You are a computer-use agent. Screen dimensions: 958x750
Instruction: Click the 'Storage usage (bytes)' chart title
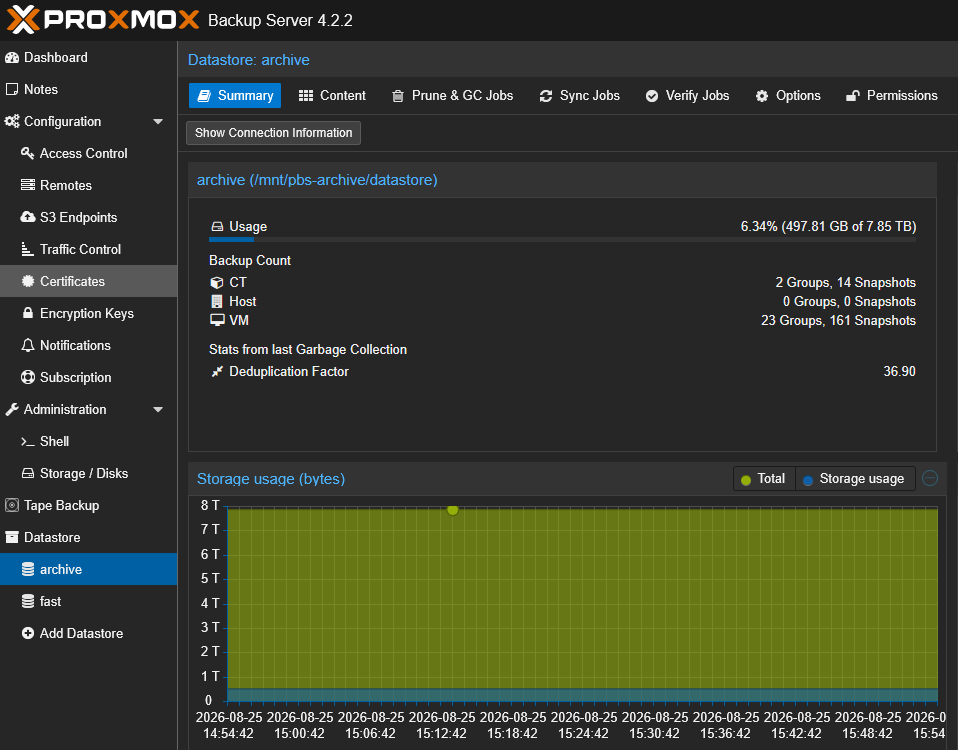point(271,479)
